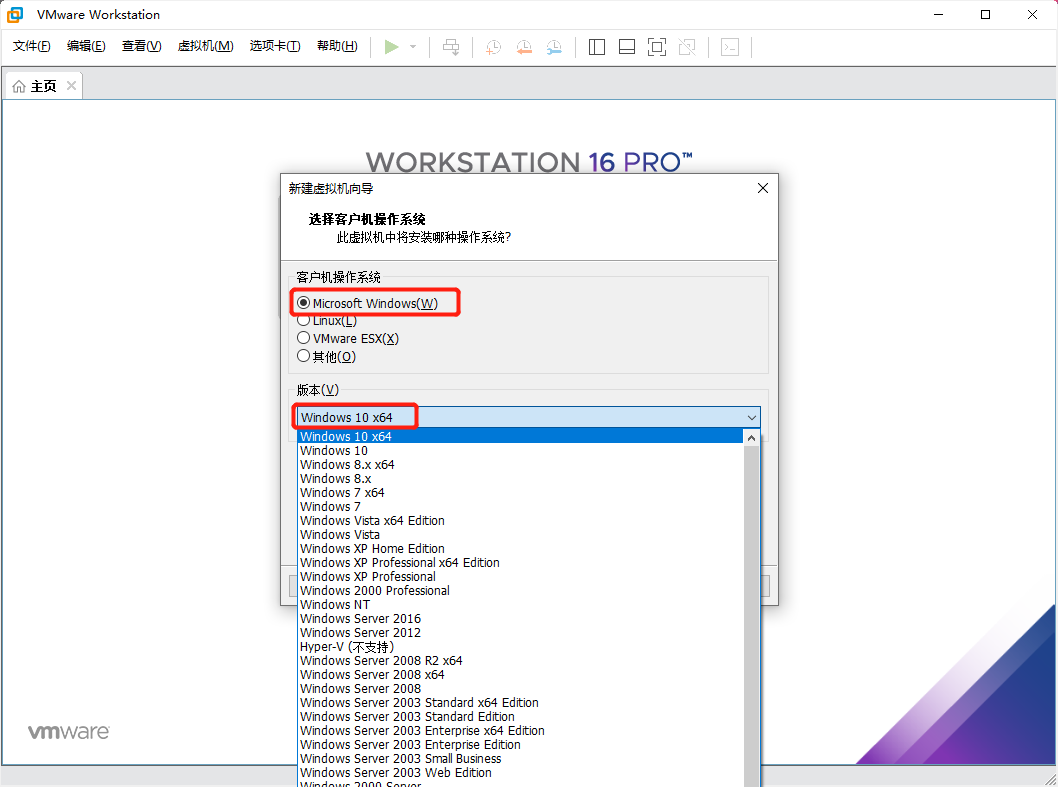The width and height of the screenshot is (1058, 787).
Task: Select the 其他(O) radio button
Action: click(304, 356)
